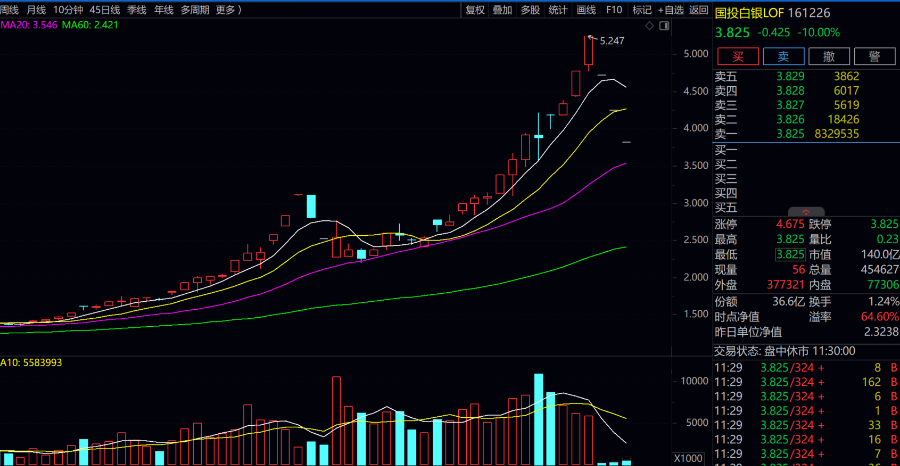
Task: Add stock via +自选 watchlist button
Action: click(670, 10)
